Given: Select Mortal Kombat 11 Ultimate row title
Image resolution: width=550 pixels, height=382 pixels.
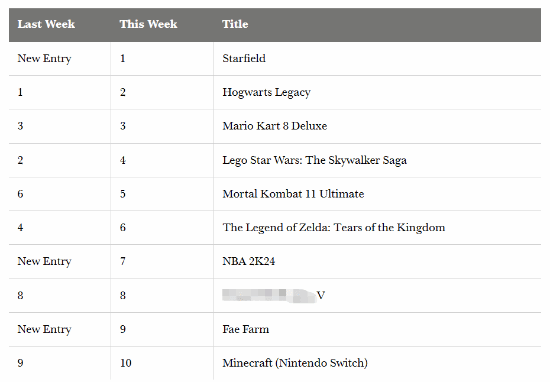Looking at the screenshot, I should (293, 194).
